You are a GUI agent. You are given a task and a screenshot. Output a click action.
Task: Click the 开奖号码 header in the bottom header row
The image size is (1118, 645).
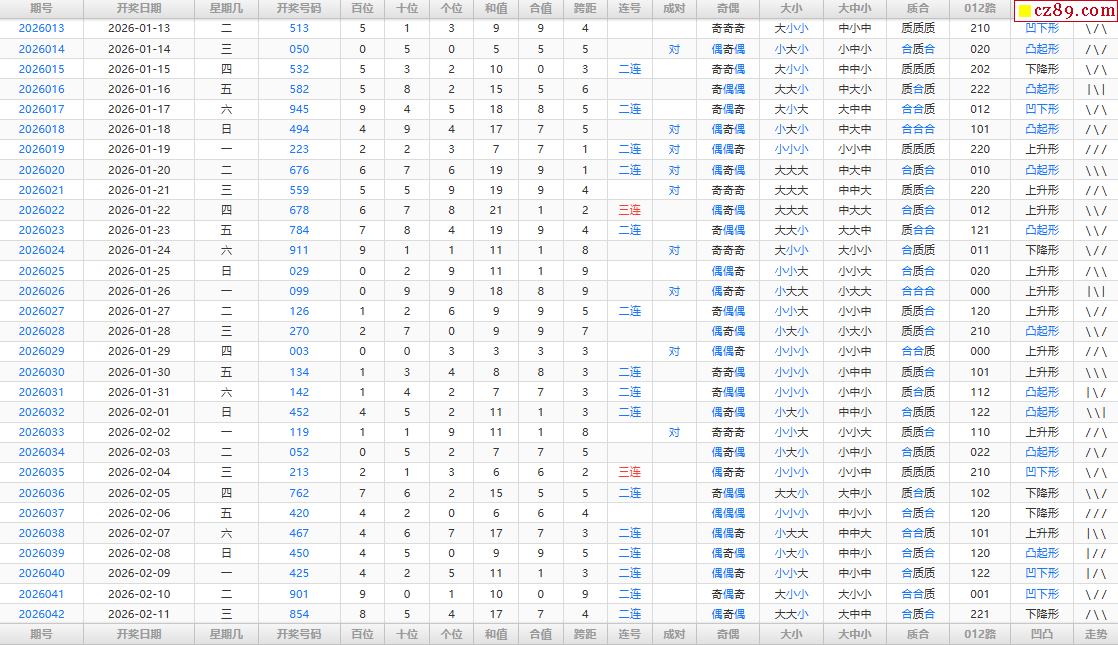click(299, 634)
